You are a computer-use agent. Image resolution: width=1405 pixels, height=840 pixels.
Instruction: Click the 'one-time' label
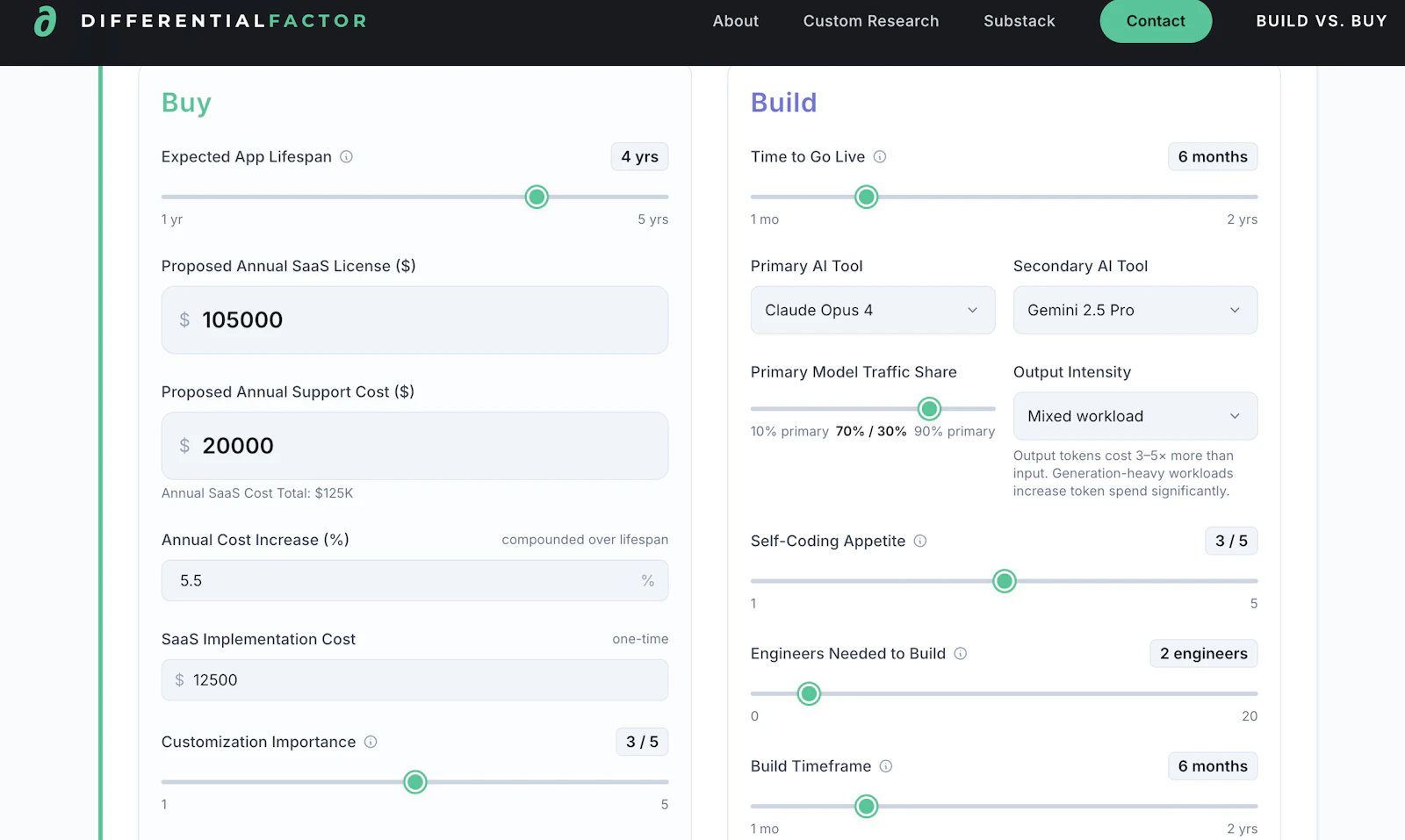click(640, 639)
